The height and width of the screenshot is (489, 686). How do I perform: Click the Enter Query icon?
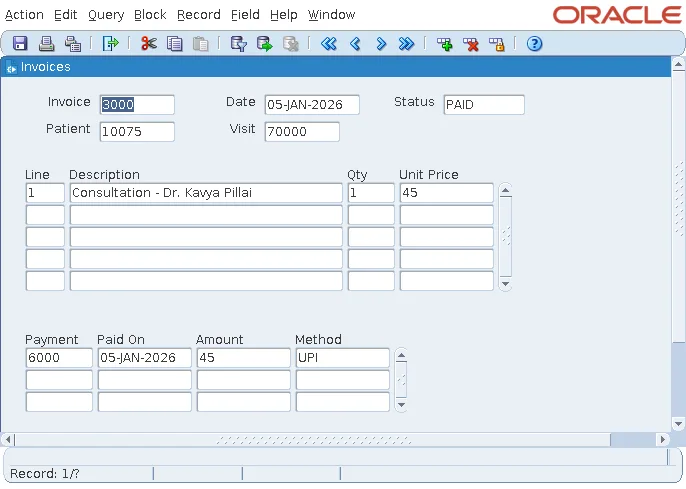click(x=239, y=44)
